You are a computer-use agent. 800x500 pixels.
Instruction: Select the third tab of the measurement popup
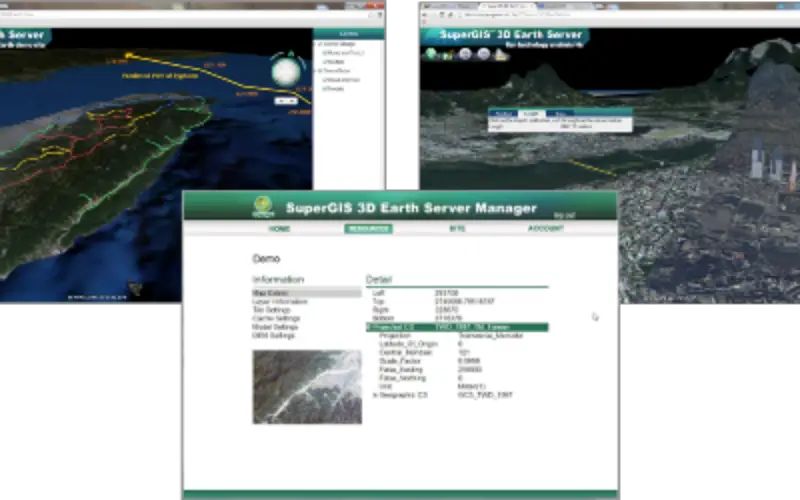click(x=560, y=113)
